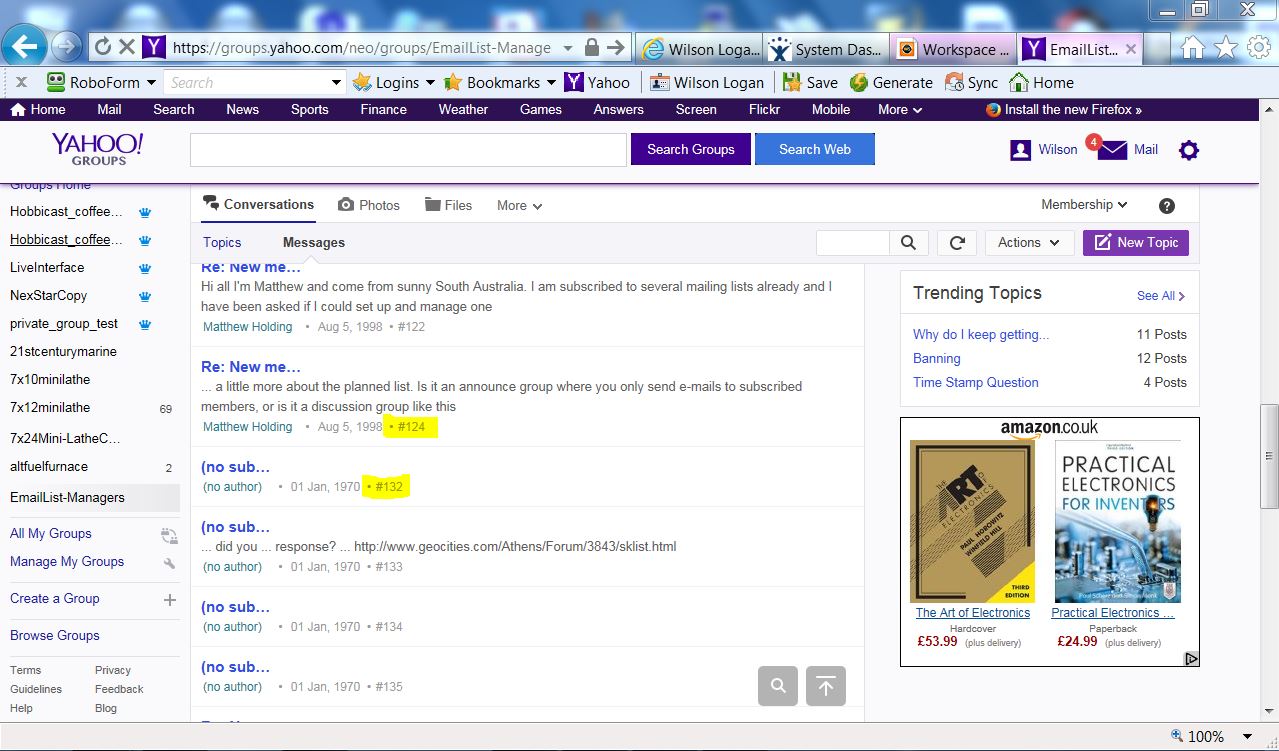
Task: Click the back-to-top arrow button
Action: pos(826,686)
